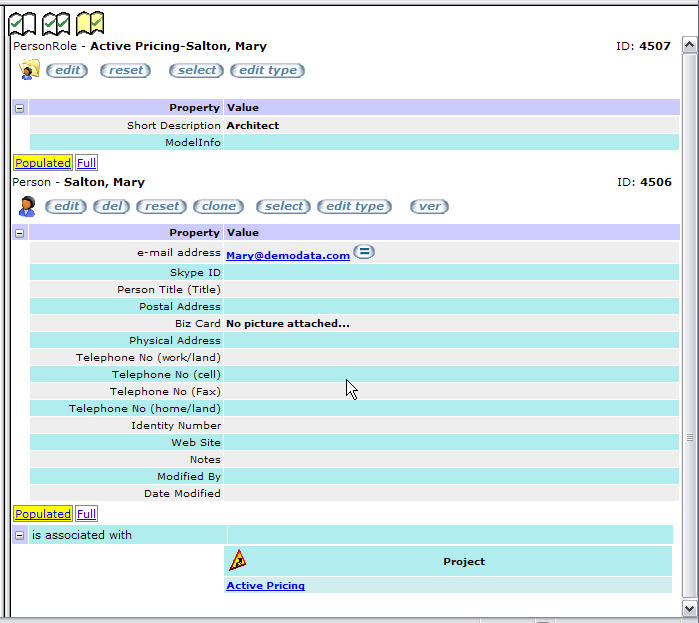Click the ver button for Person
The image size is (699, 623).
[x=430, y=206]
